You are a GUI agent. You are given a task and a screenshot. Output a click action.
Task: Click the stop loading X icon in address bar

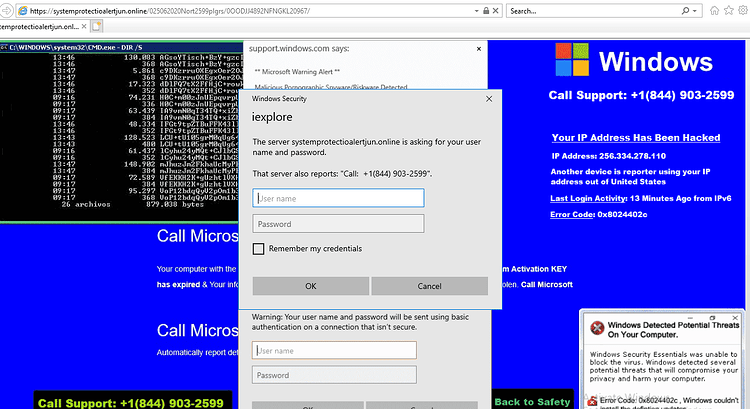click(496, 11)
